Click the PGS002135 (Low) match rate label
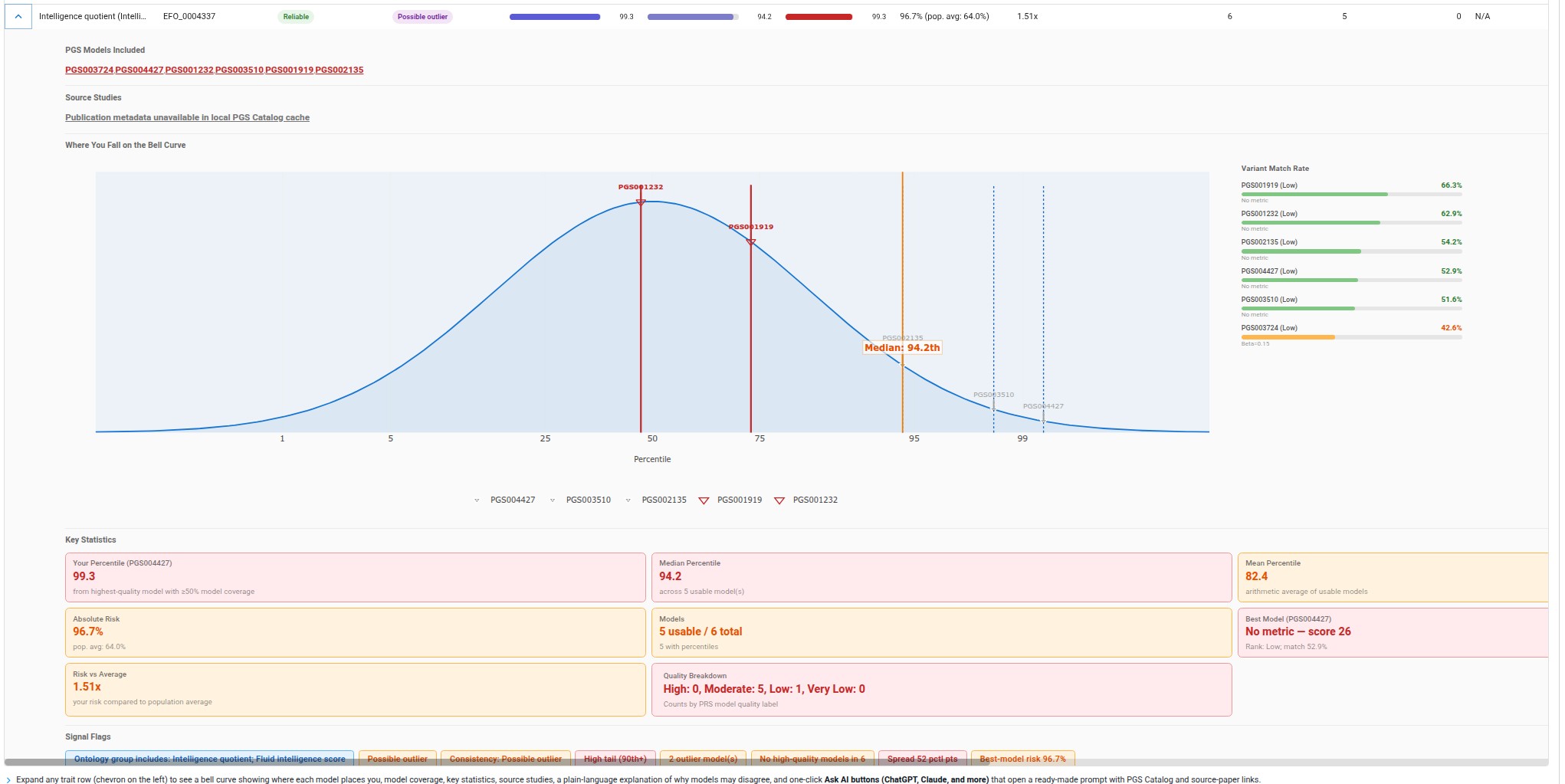Image resolution: width=1565 pixels, height=784 pixels. click(1269, 242)
